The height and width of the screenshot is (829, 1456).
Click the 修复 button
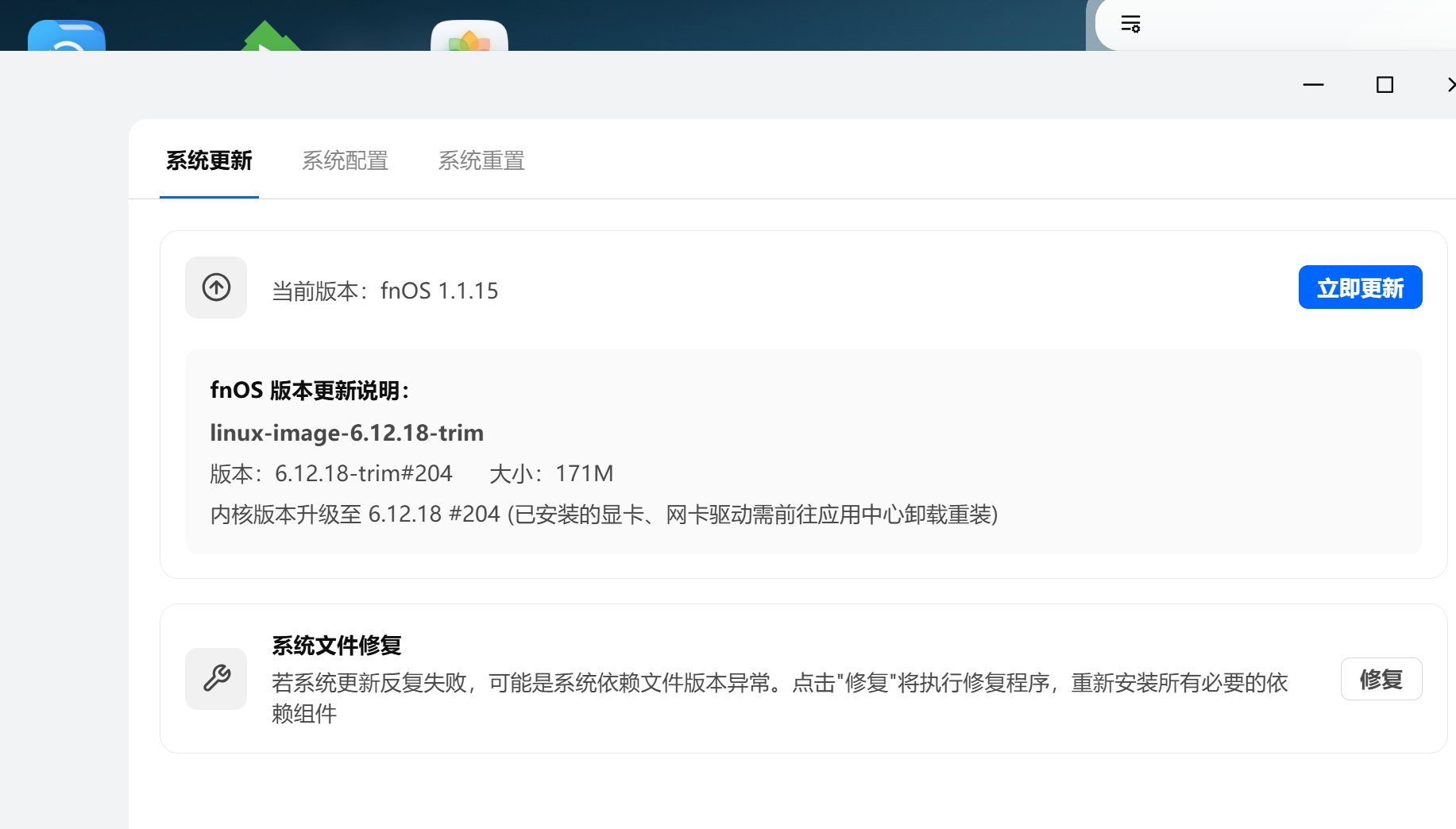pos(1381,679)
